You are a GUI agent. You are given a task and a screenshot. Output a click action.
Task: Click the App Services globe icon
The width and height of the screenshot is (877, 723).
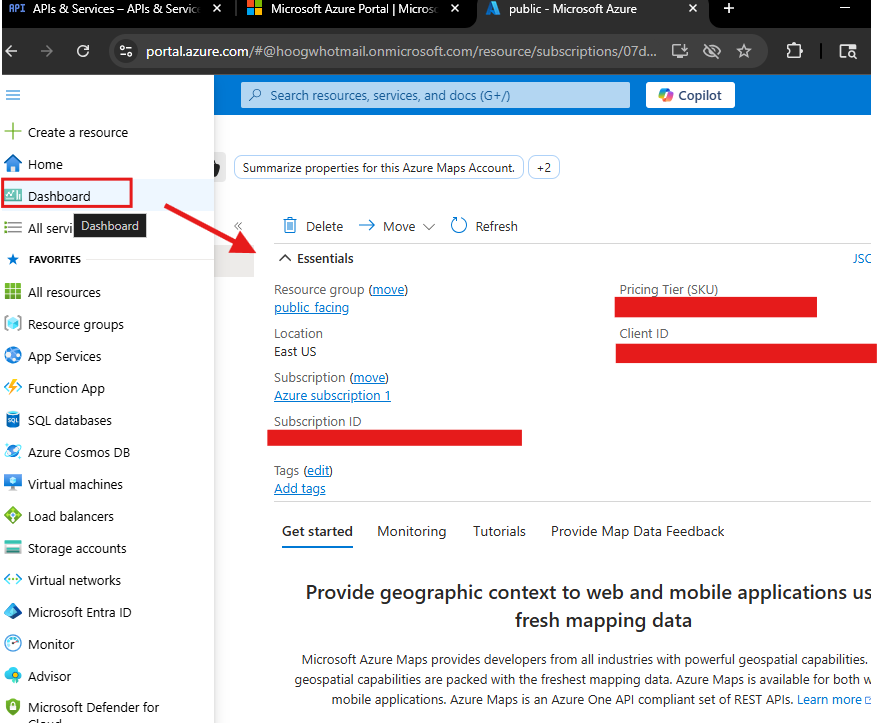tap(12, 356)
